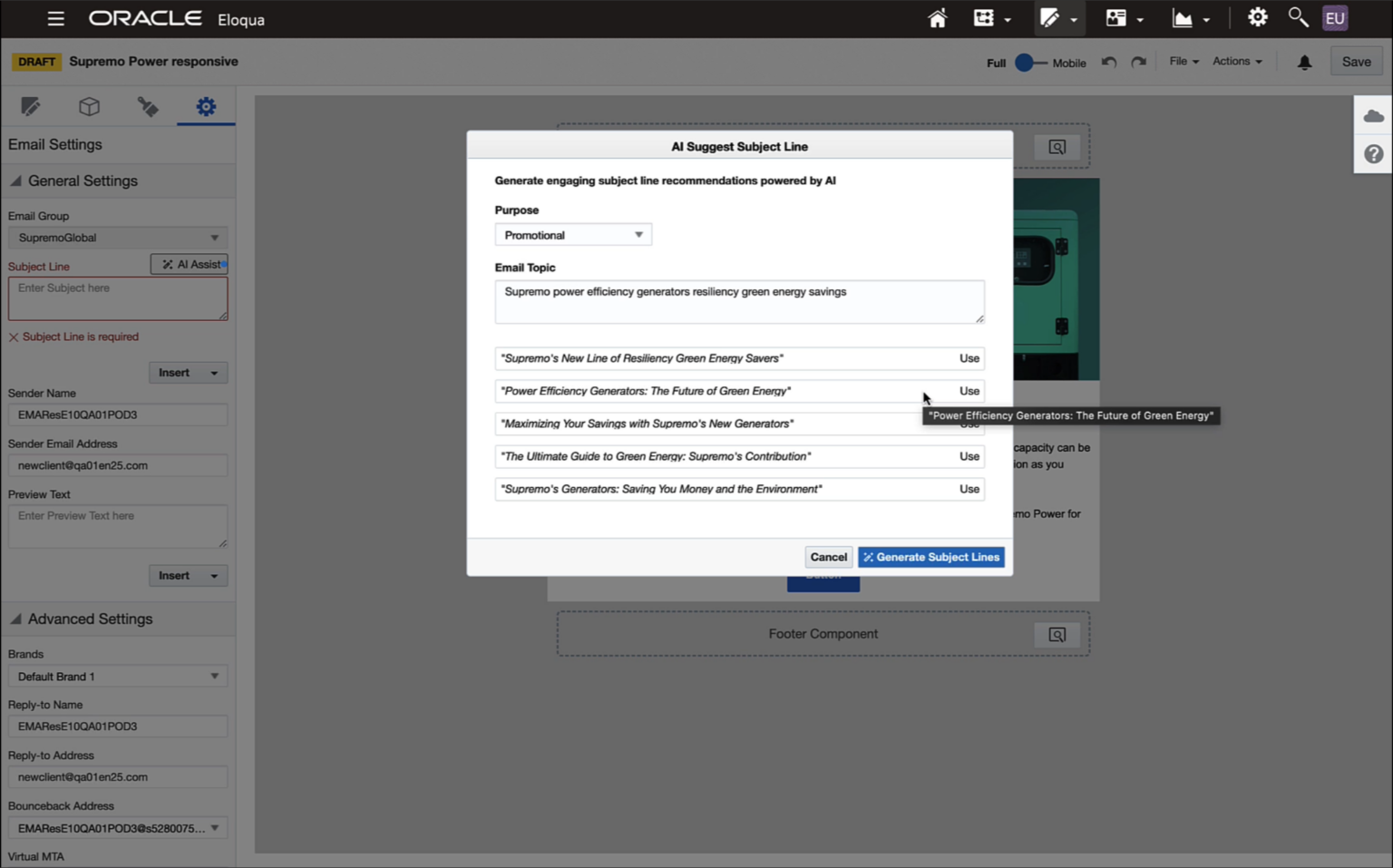Open the Default Brand 1 dropdown
The width and height of the screenshot is (1393, 868).
click(117, 676)
